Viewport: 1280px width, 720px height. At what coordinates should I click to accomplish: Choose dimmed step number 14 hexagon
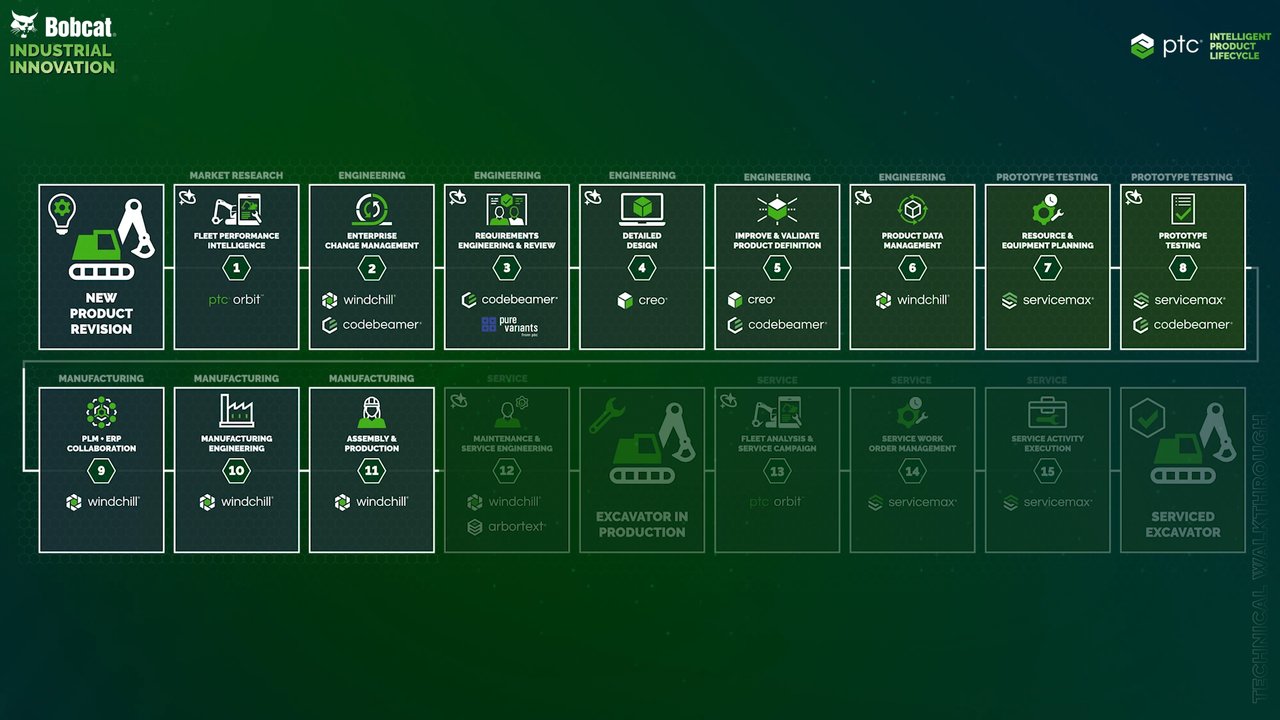point(912,470)
